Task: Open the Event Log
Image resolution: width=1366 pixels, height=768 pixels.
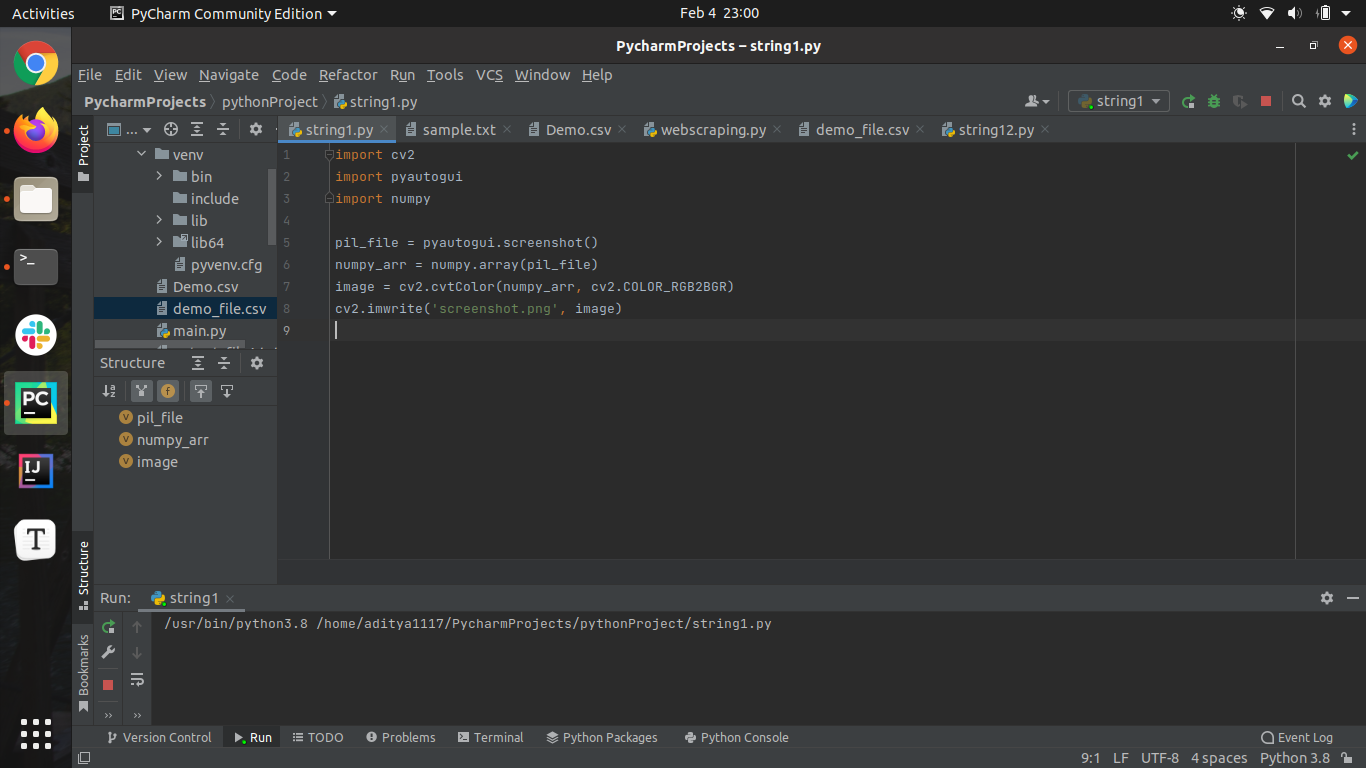Action: (x=1297, y=738)
